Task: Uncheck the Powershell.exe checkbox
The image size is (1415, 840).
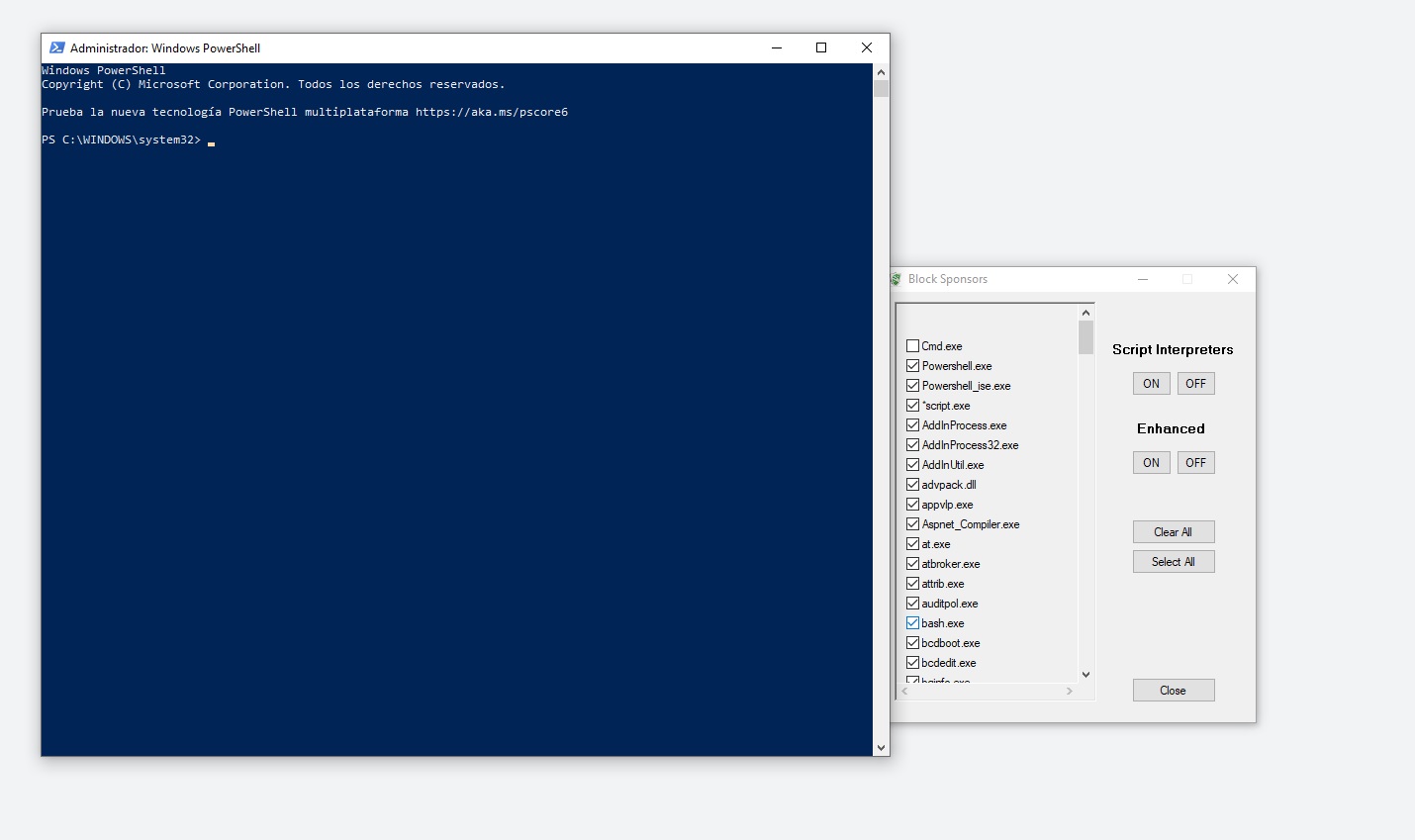Action: pos(912,366)
